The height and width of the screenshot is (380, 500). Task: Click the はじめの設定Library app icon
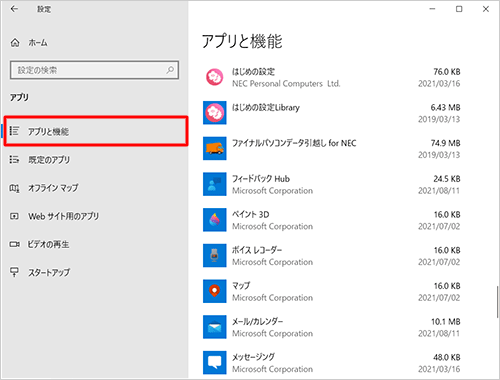[x=215, y=113]
